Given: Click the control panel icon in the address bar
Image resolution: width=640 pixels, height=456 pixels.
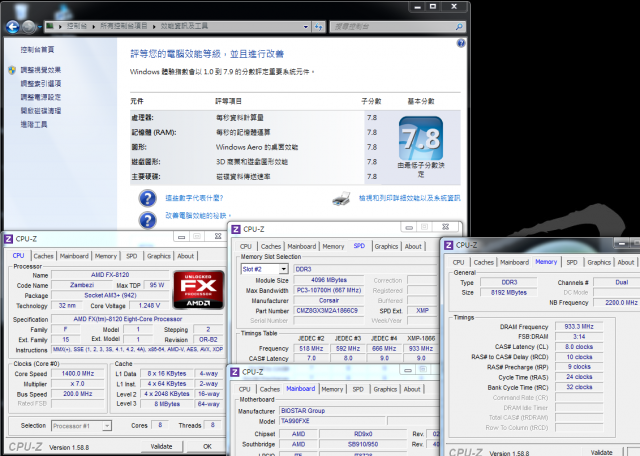Looking at the screenshot, I should (x=50, y=27).
